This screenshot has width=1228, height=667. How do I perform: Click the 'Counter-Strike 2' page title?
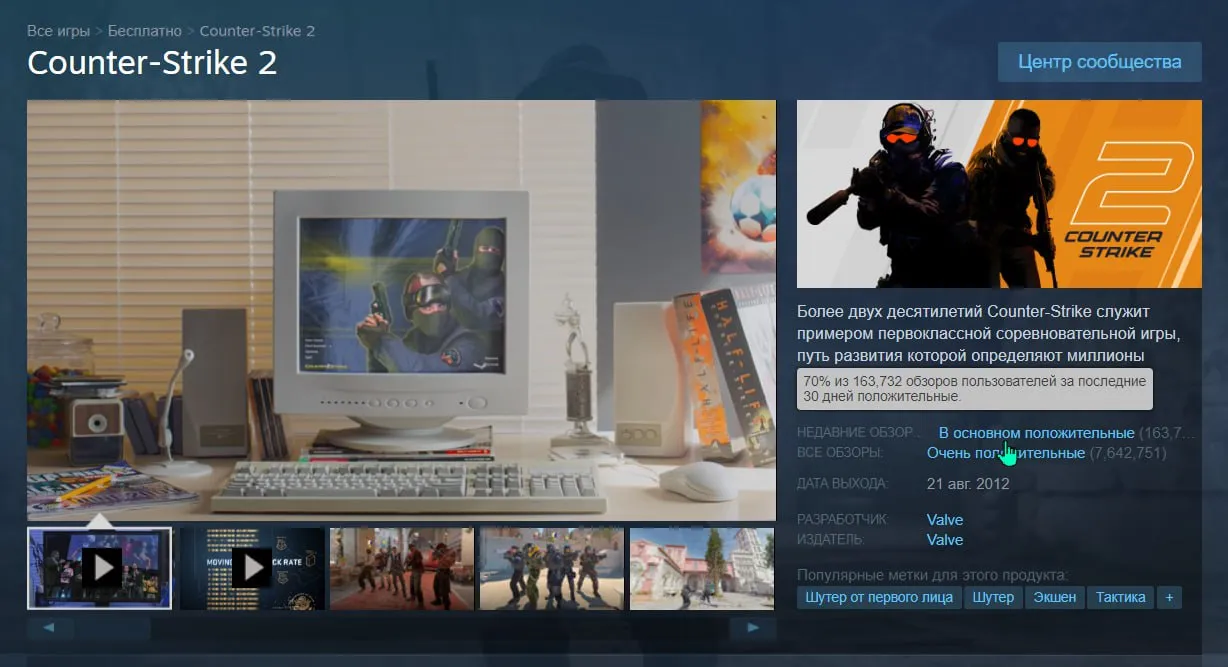coord(152,63)
